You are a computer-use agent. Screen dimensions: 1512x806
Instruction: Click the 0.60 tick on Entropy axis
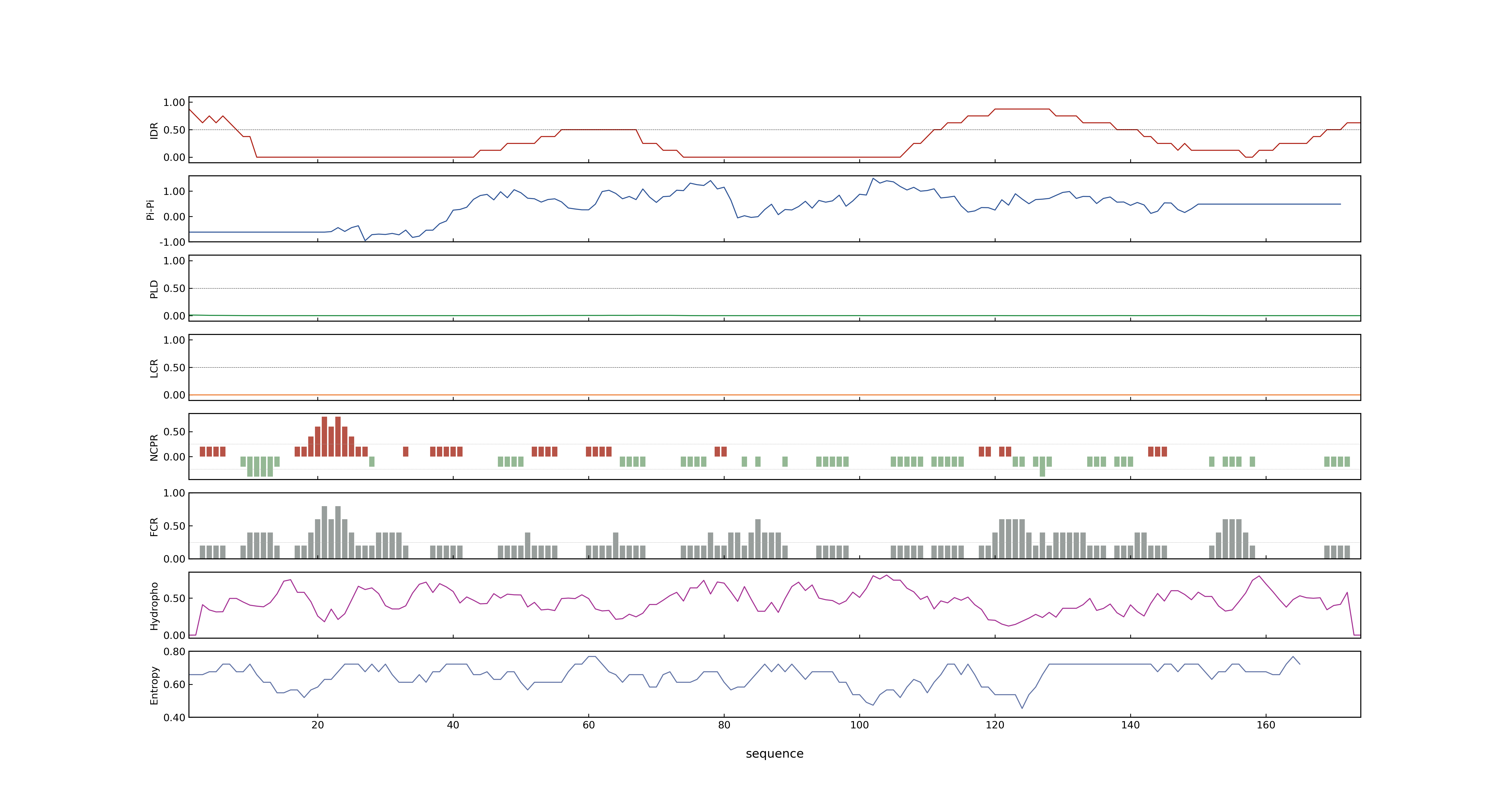174,685
